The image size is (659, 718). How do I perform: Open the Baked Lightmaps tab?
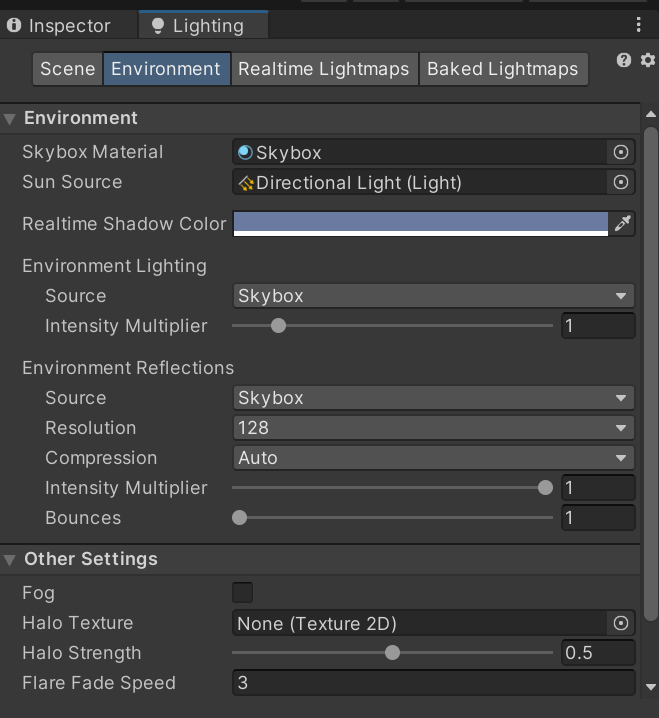coord(503,69)
